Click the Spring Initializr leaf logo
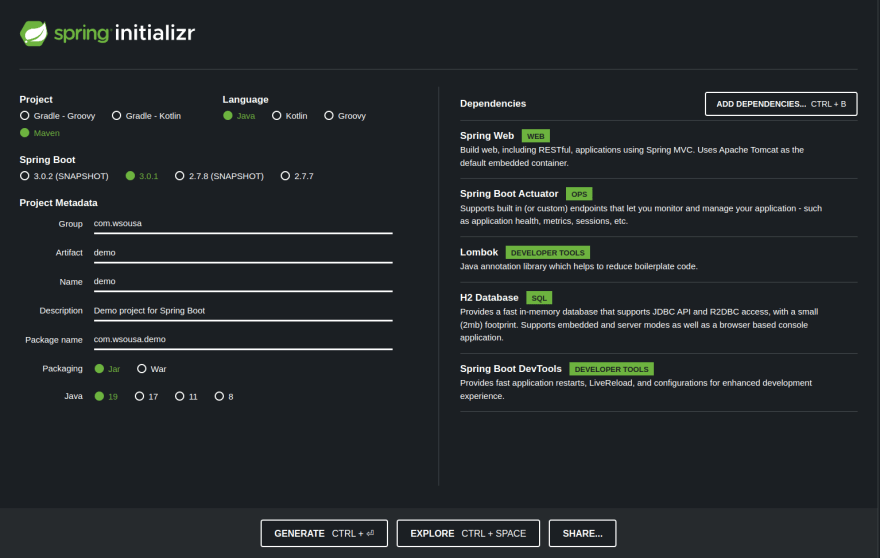 click(x=34, y=34)
